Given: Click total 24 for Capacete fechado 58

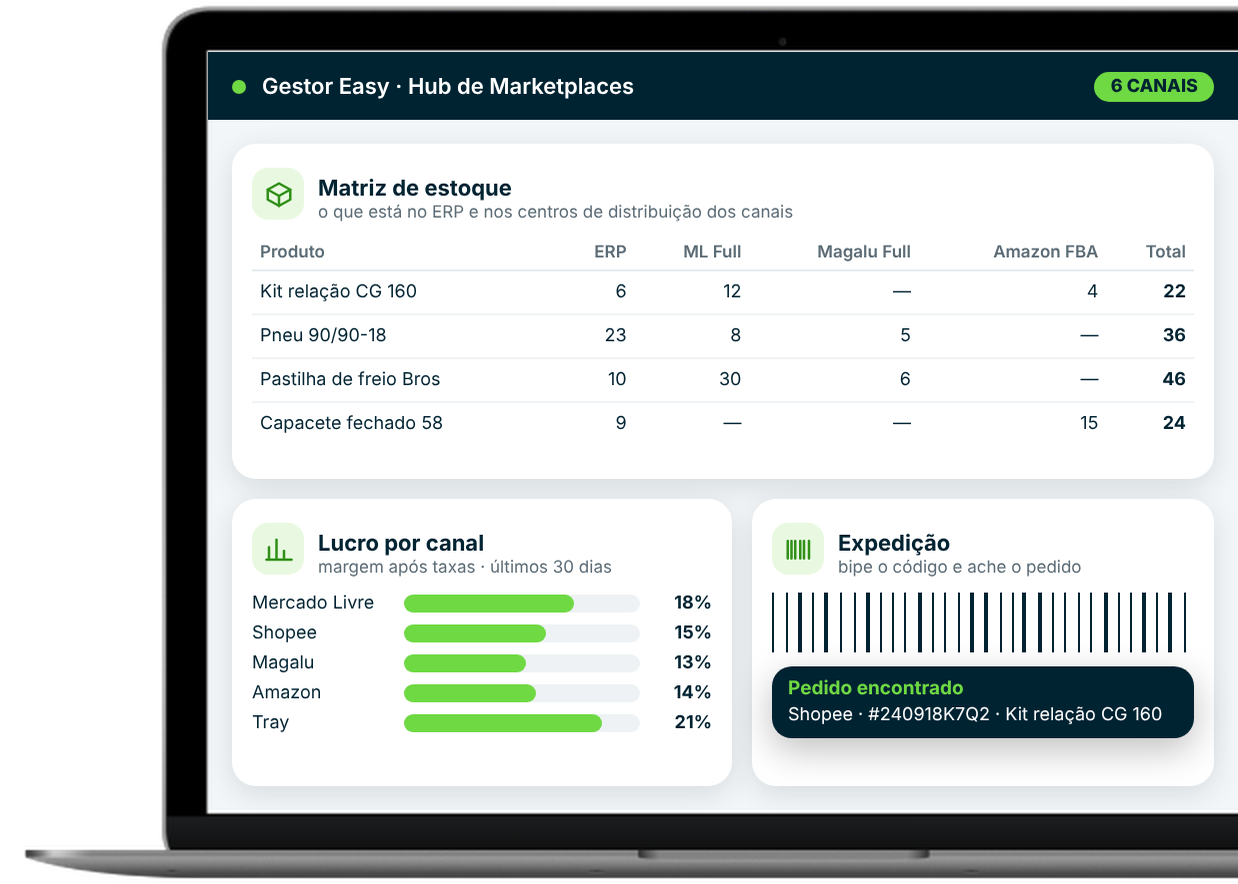Looking at the screenshot, I should (x=1174, y=424).
